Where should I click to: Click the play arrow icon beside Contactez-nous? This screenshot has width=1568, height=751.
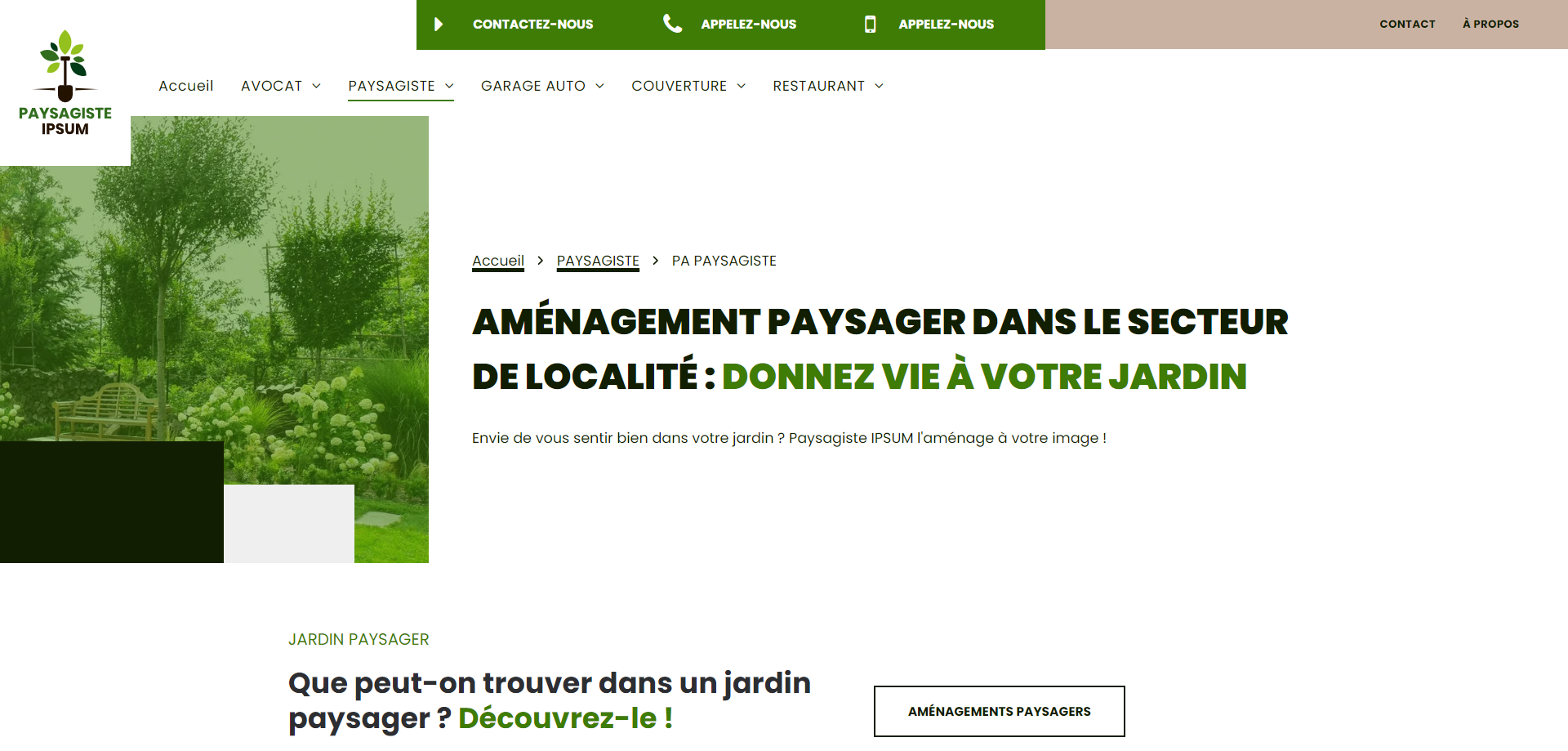point(439,25)
